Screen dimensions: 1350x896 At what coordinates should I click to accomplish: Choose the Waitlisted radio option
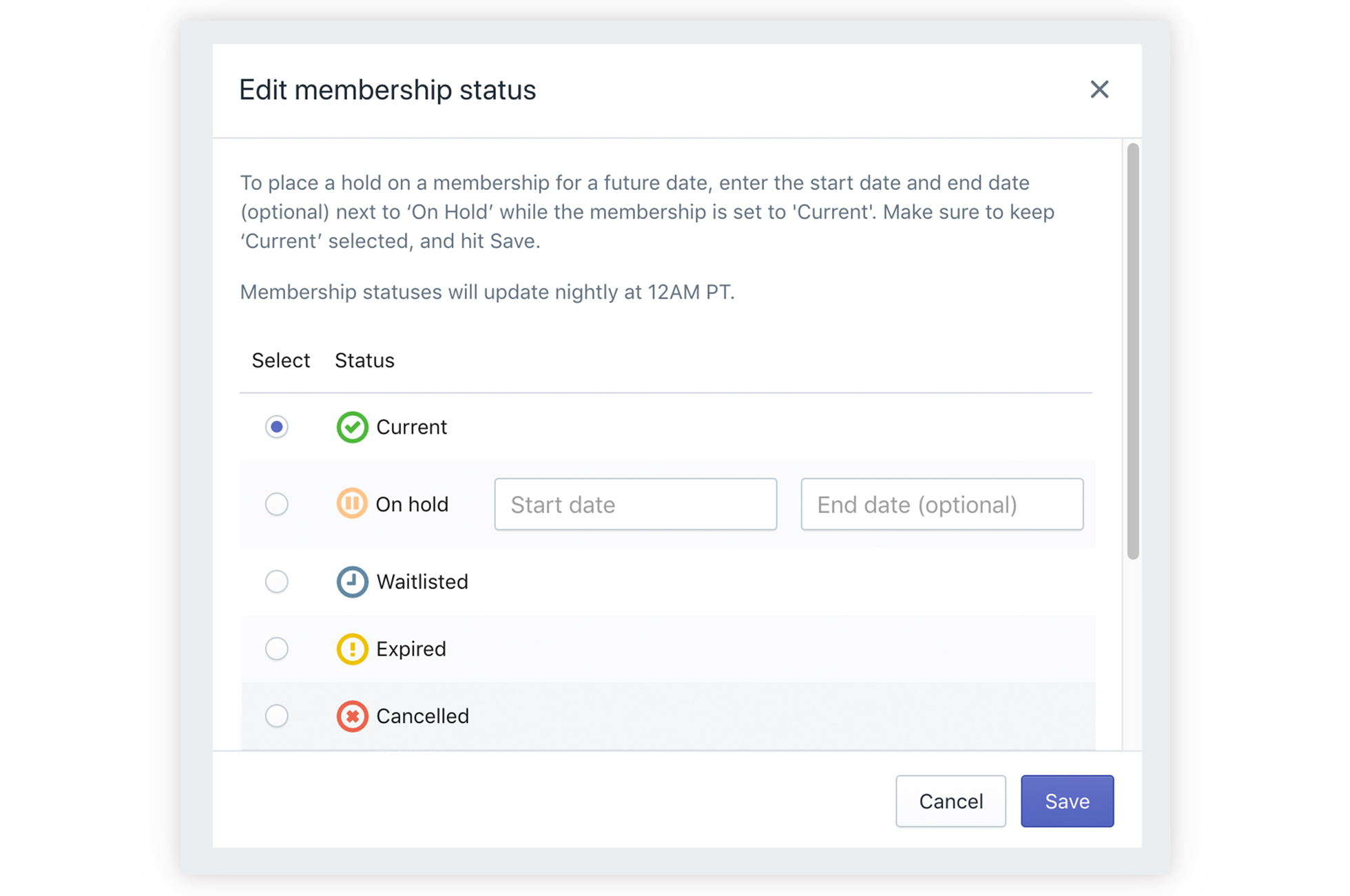277,581
